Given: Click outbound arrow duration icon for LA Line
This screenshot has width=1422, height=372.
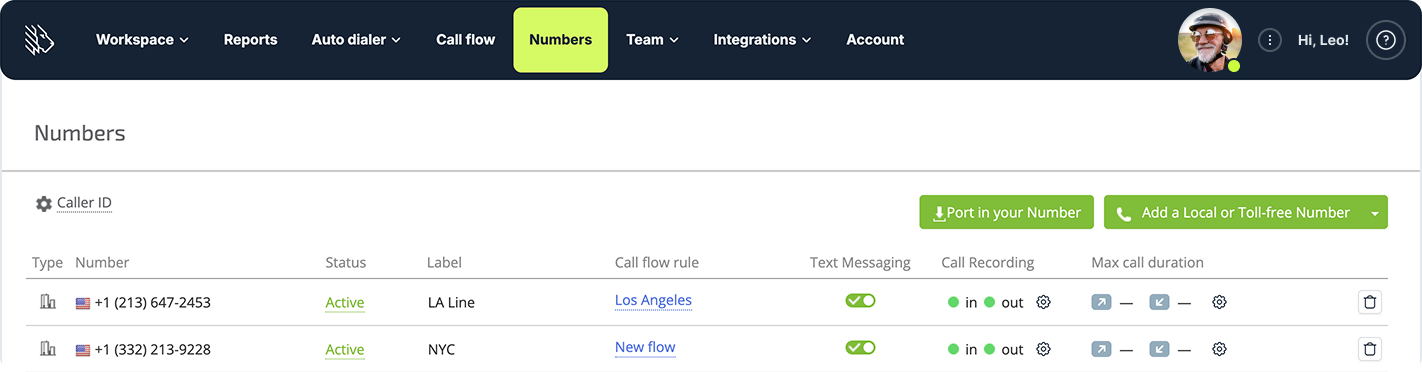Looking at the screenshot, I should coord(1101,301).
